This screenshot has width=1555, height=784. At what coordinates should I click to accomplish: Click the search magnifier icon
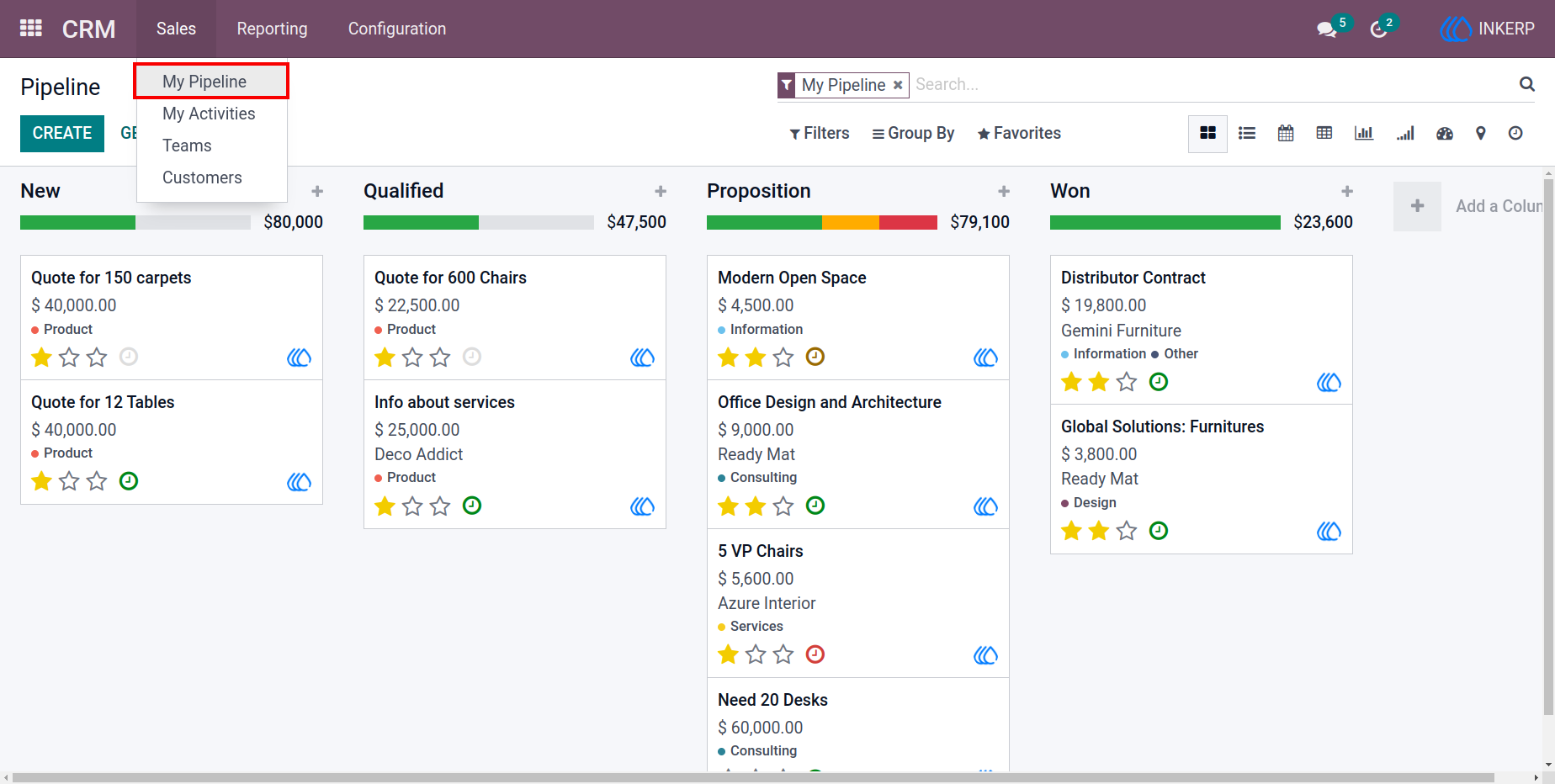(x=1527, y=84)
